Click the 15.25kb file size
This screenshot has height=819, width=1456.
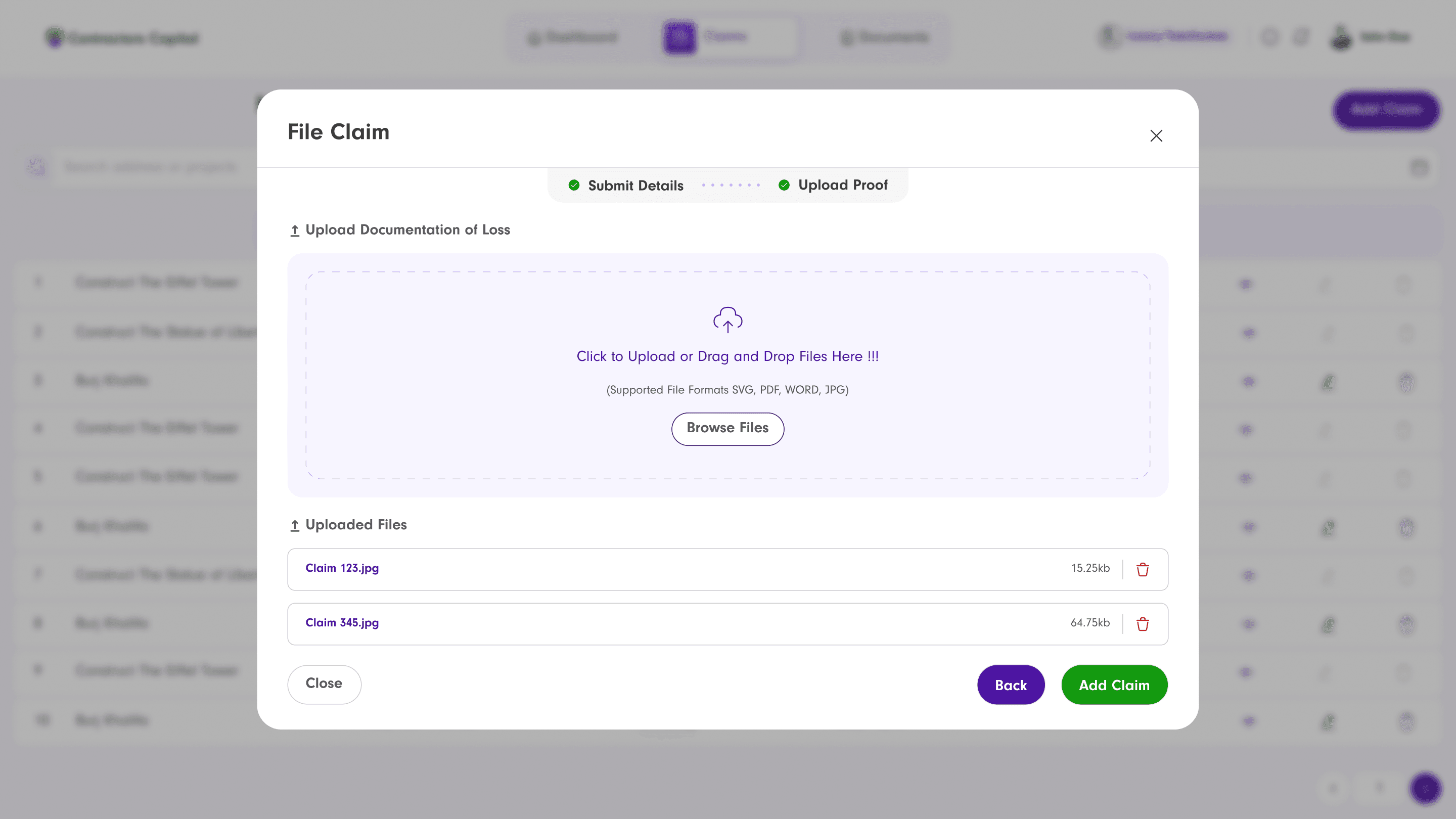pos(1090,568)
